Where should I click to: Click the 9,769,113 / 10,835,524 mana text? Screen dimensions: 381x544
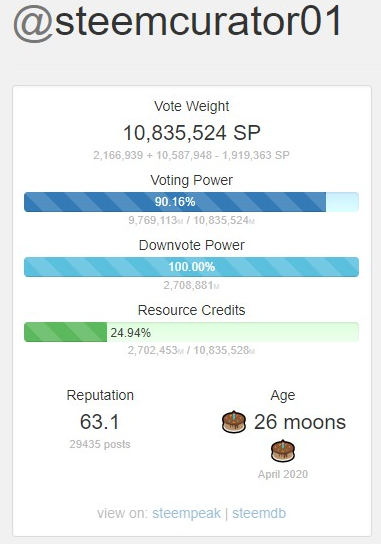point(192,220)
